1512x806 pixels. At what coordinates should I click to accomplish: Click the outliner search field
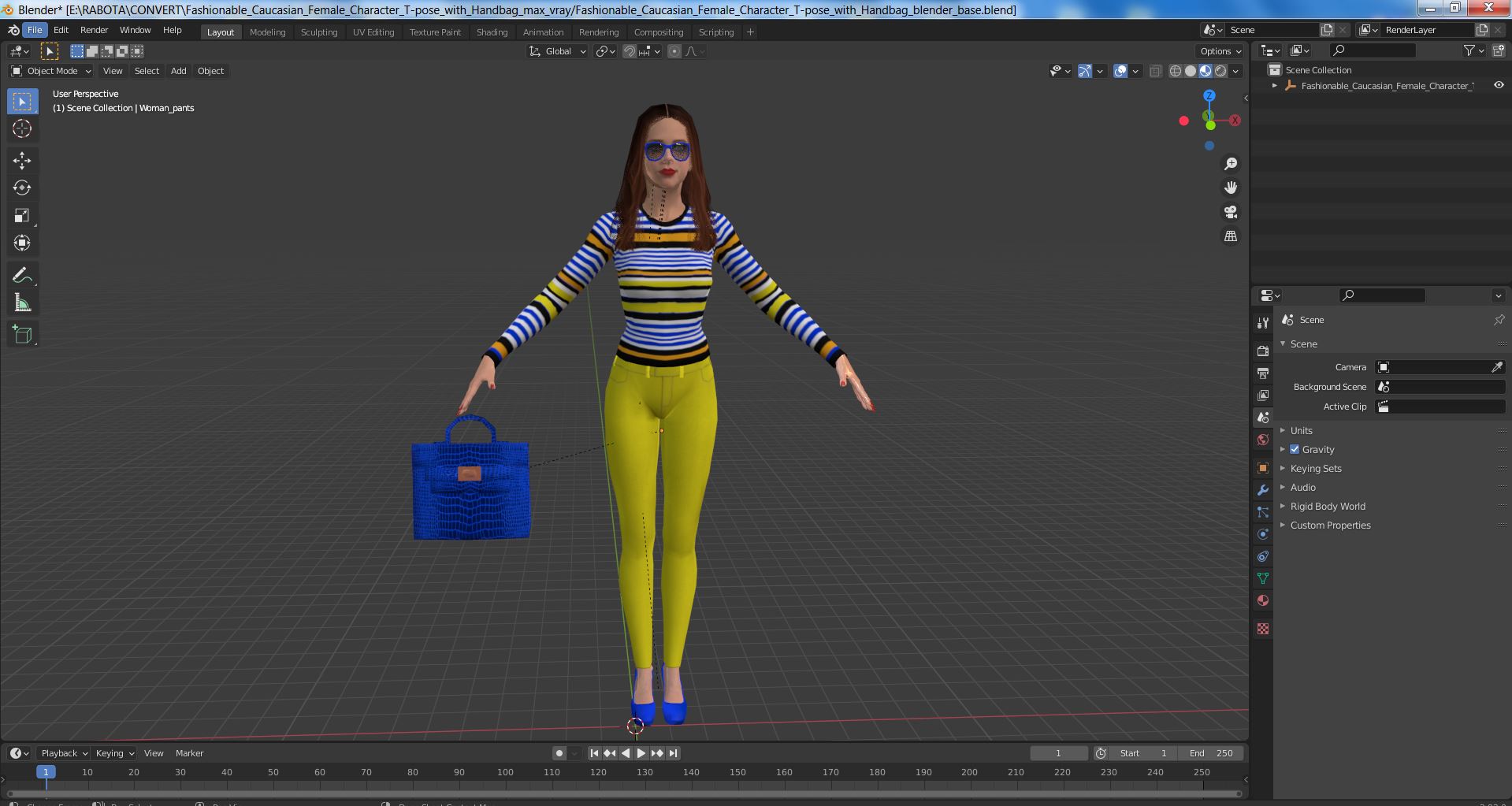point(1373,50)
